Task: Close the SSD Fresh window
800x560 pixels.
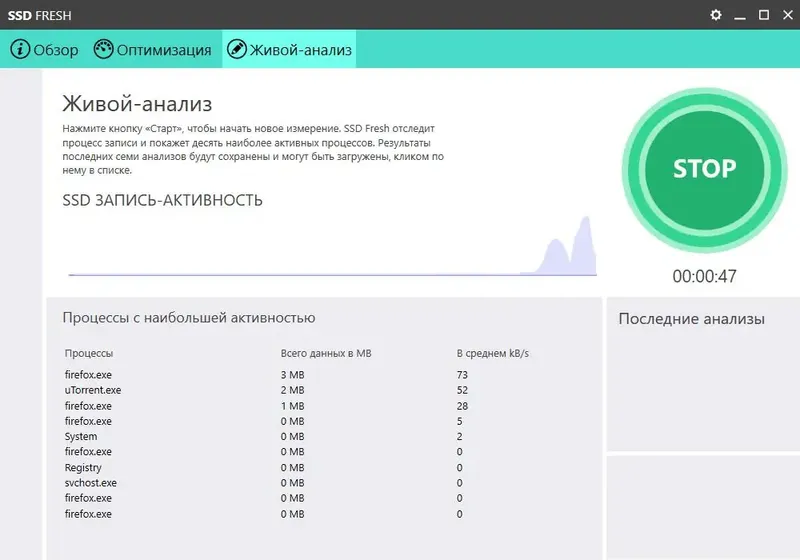Action: click(x=788, y=15)
